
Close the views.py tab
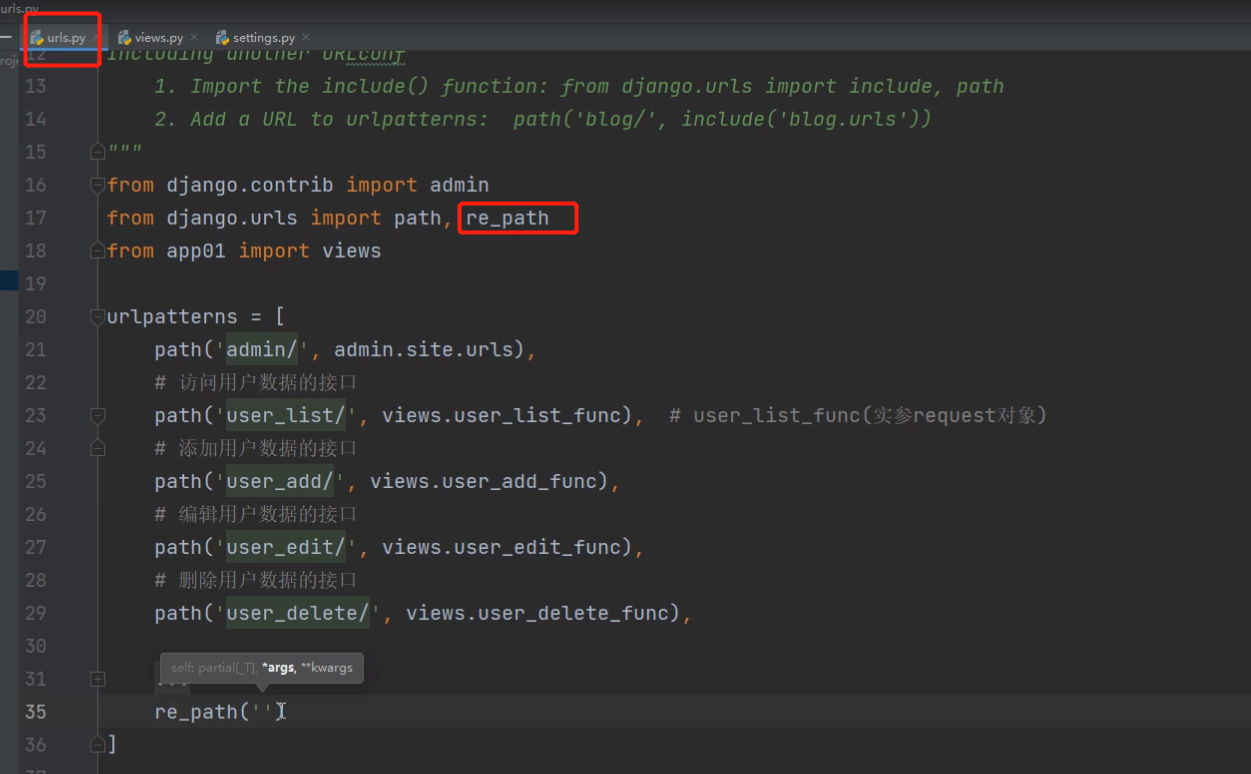[x=194, y=38]
